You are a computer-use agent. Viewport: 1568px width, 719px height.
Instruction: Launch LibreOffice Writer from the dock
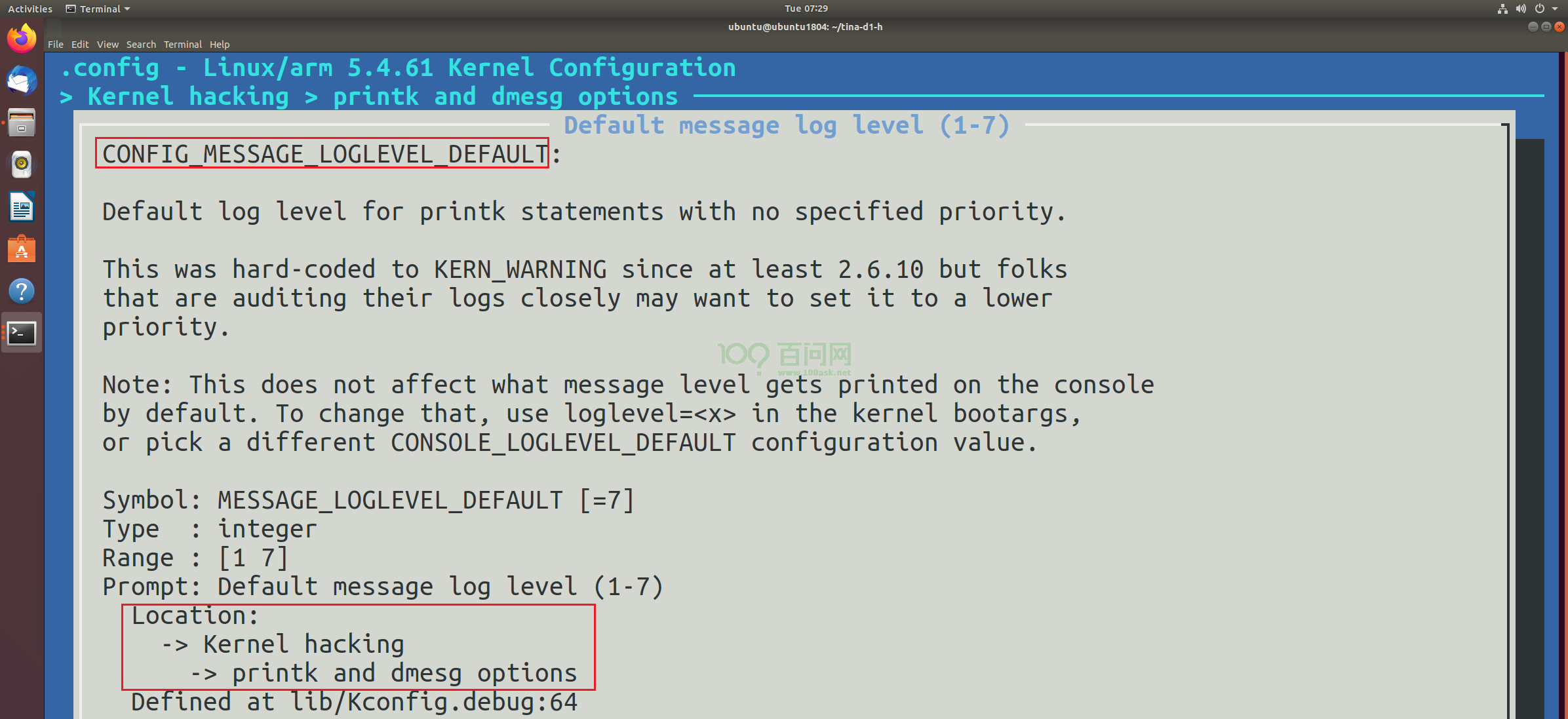coord(22,207)
